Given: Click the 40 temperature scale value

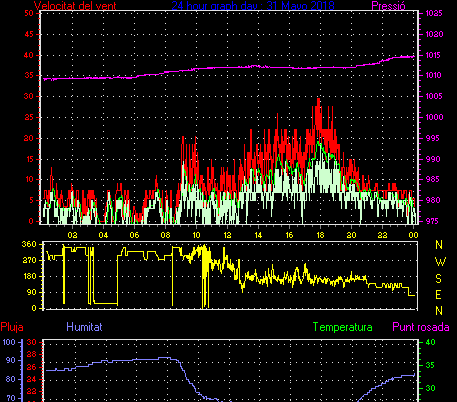Looking at the screenshot, I should (x=431, y=342).
